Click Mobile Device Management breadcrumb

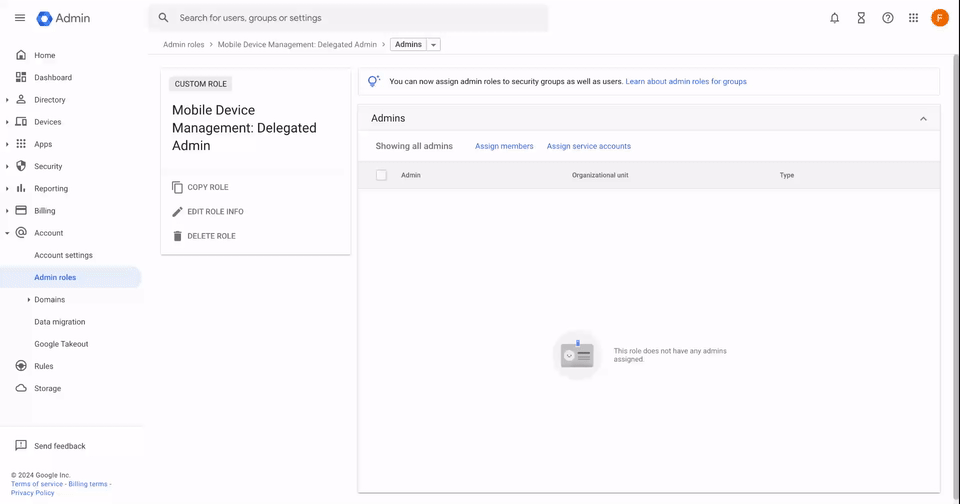click(x=297, y=45)
